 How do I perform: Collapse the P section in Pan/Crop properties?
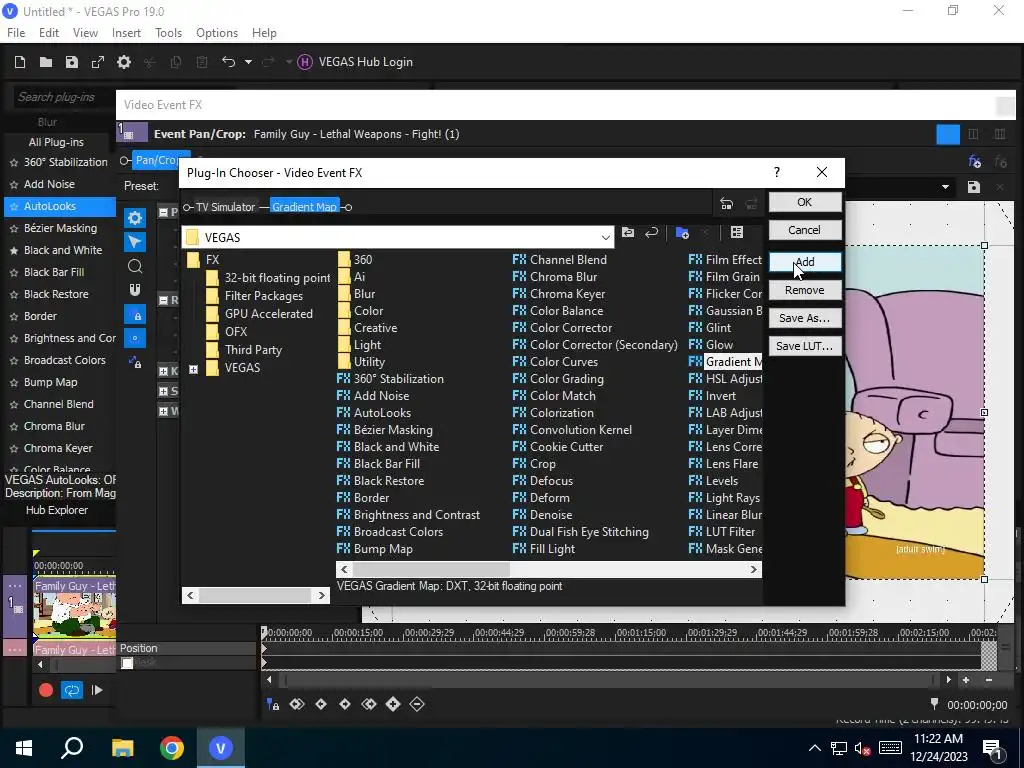tap(163, 212)
